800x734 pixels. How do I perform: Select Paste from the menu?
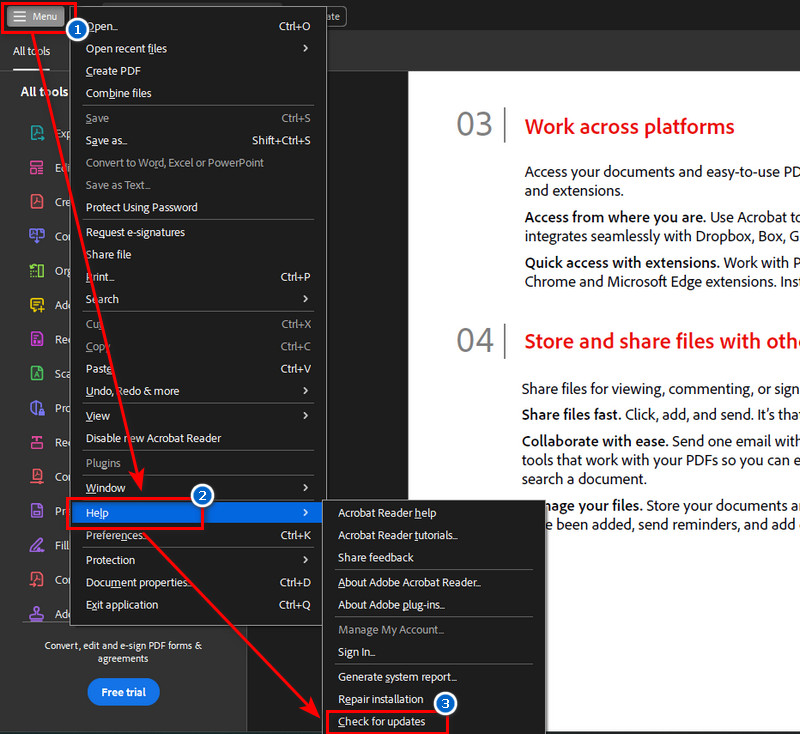pos(198,369)
